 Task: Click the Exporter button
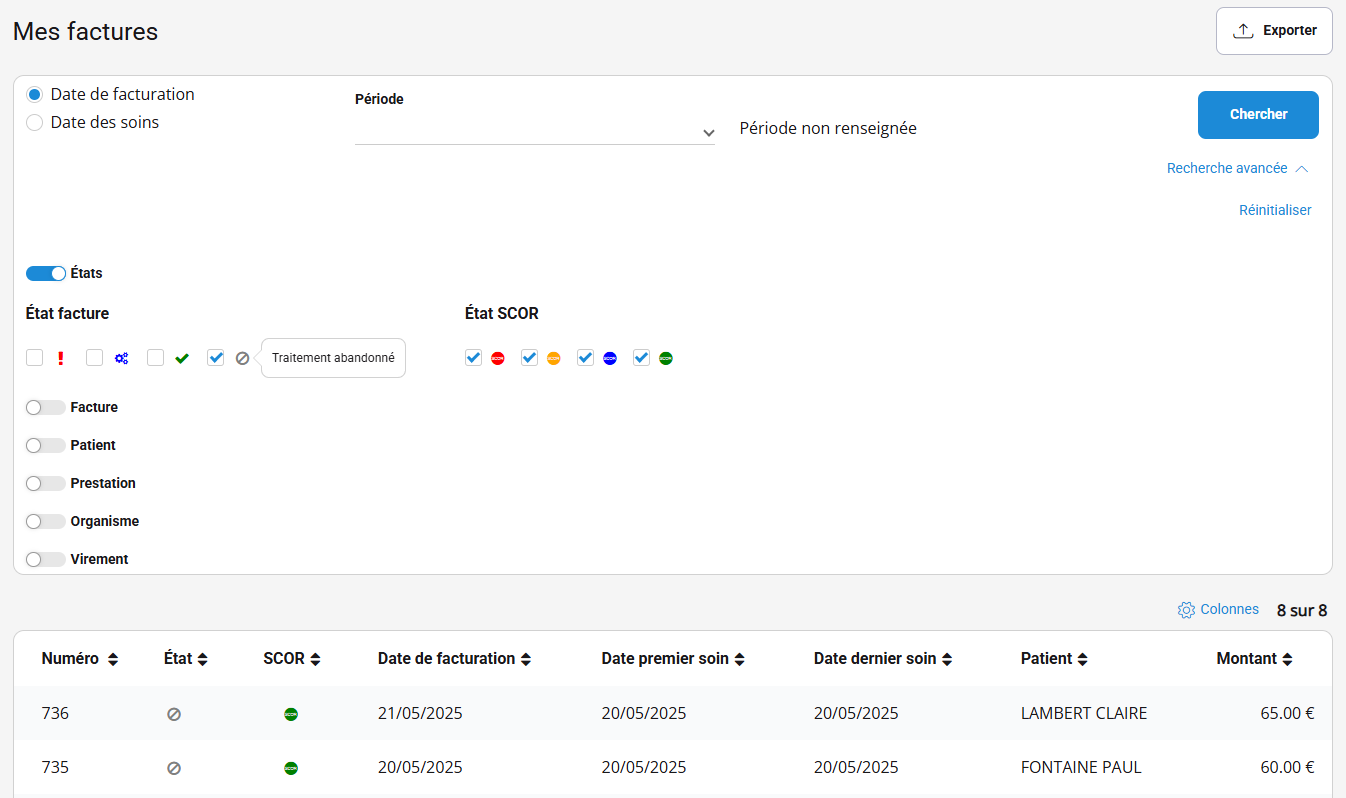point(1274,31)
